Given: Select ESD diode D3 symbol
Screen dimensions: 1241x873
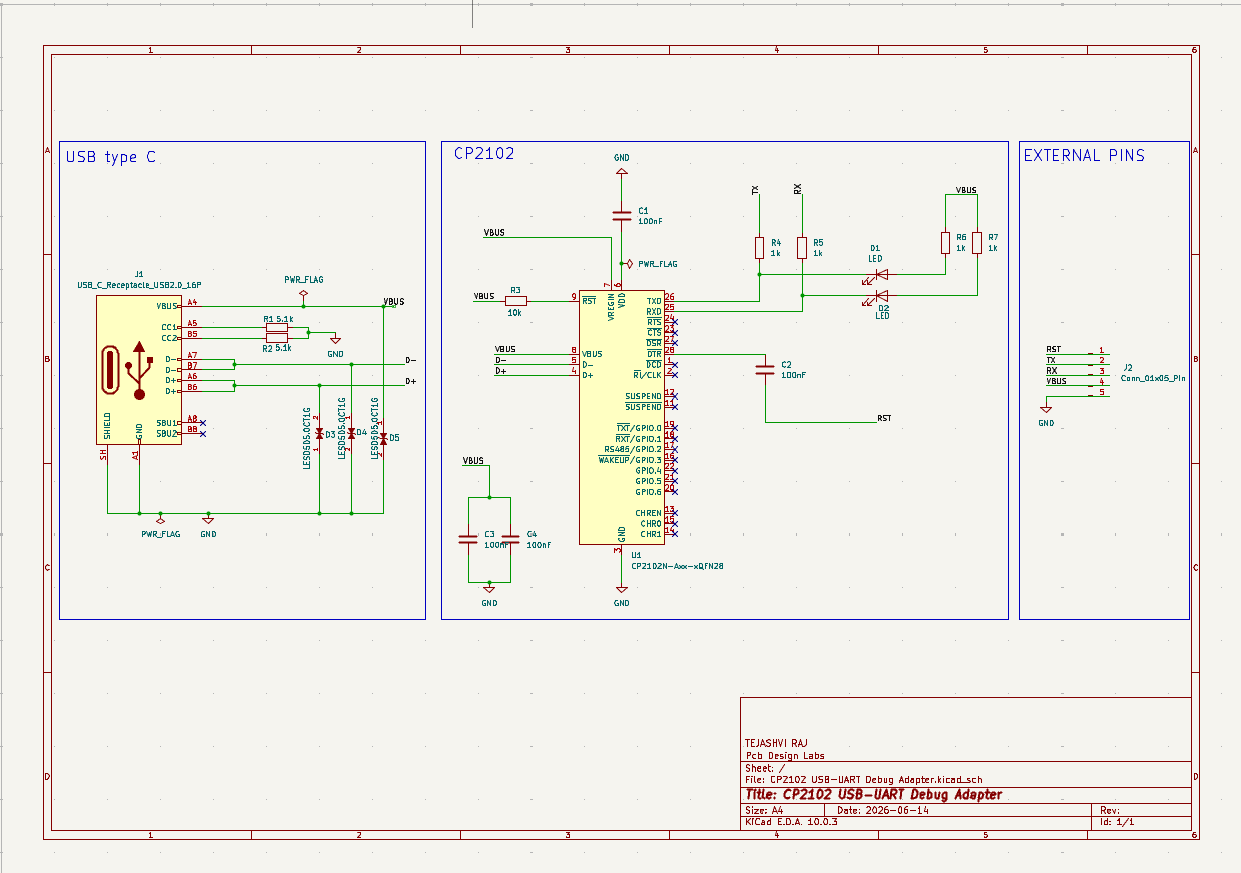Looking at the screenshot, I should click(x=319, y=434).
